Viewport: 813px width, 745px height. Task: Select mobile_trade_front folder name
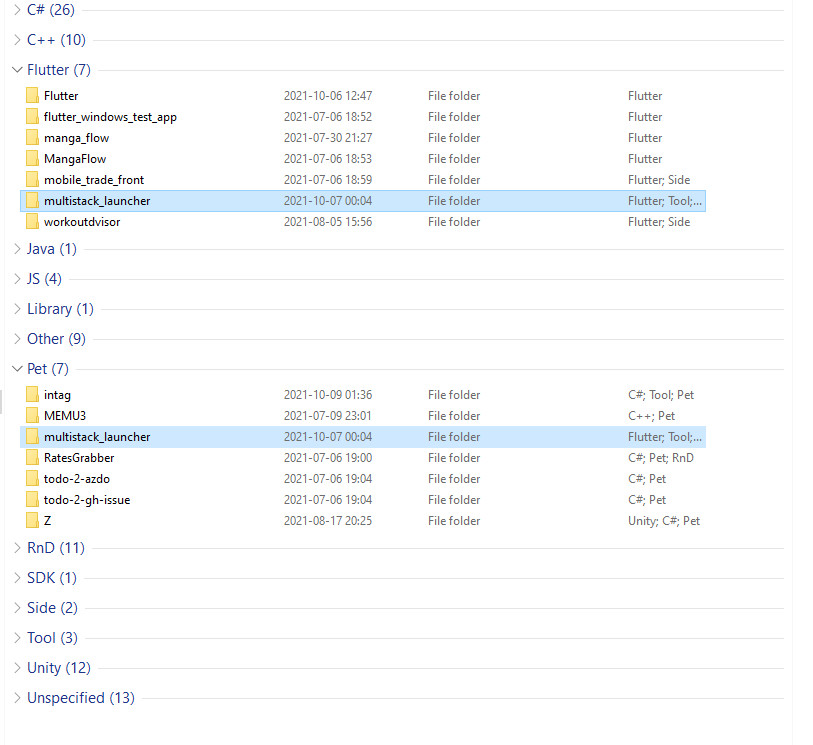tap(94, 180)
